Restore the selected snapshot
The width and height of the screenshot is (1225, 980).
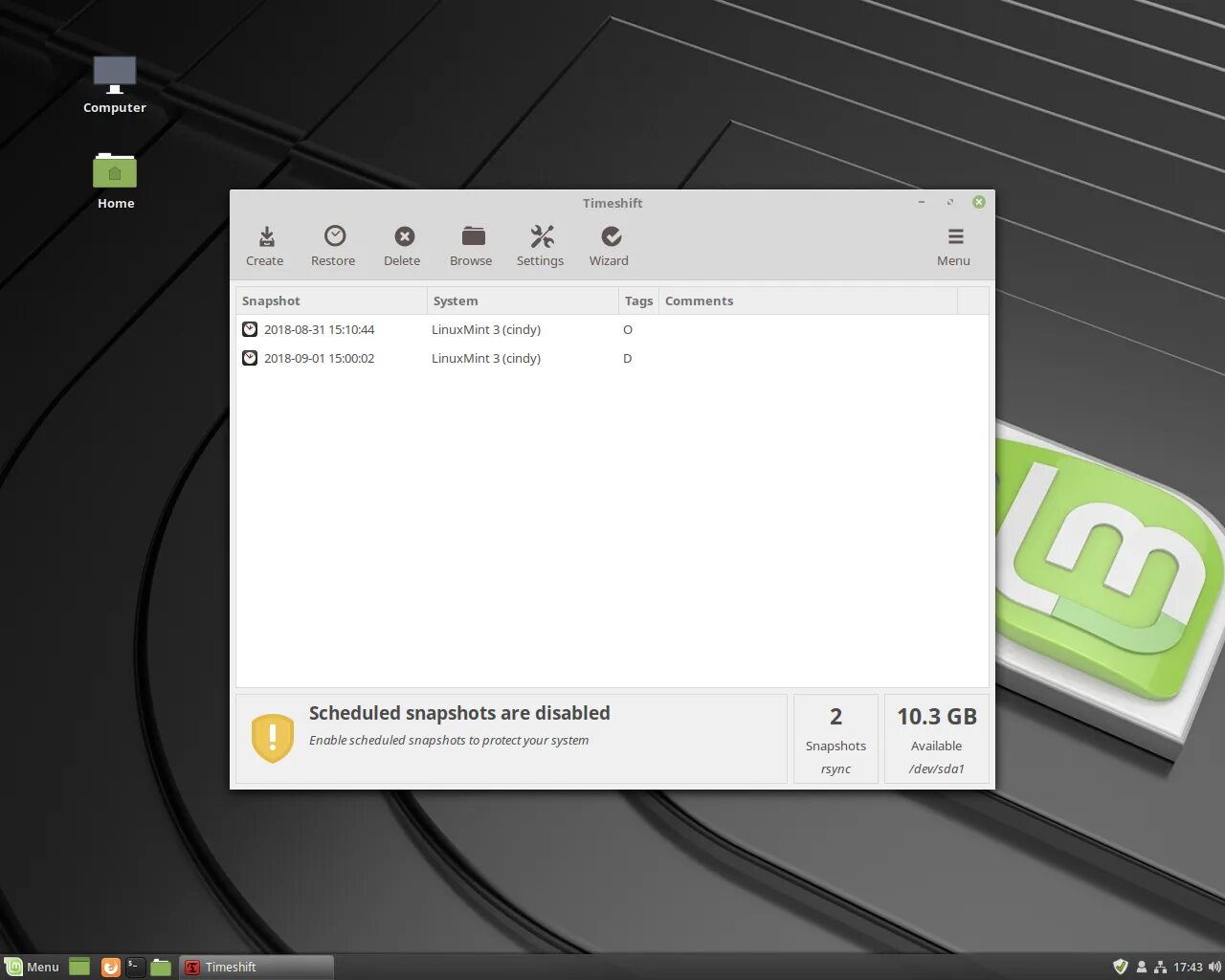click(333, 246)
